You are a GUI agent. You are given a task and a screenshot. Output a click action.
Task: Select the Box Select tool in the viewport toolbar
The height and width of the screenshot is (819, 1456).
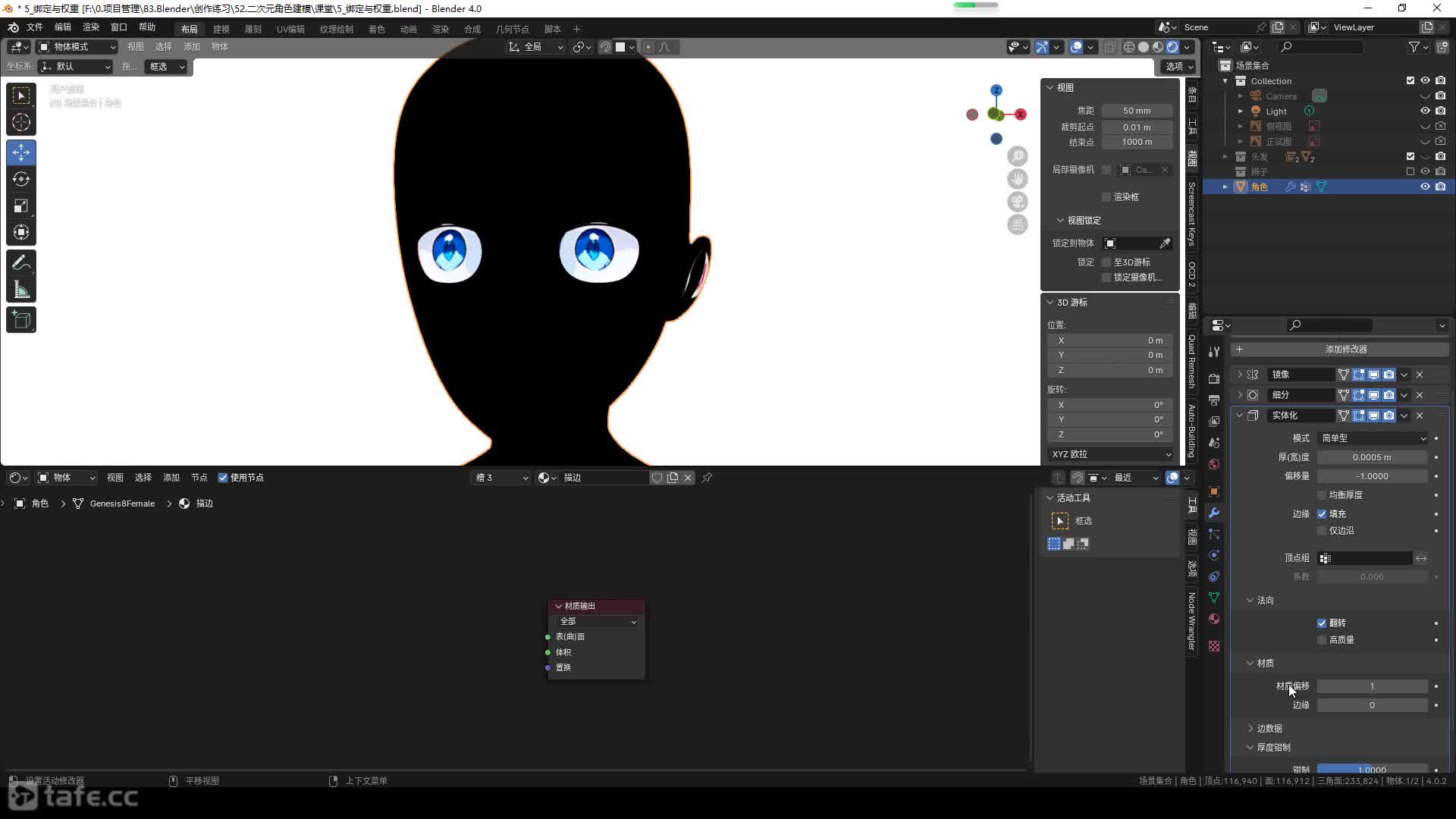point(21,96)
